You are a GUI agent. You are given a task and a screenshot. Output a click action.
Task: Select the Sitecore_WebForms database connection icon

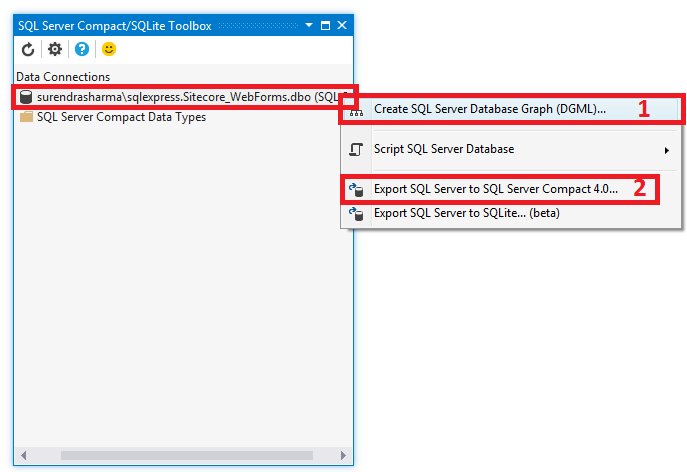coord(26,97)
